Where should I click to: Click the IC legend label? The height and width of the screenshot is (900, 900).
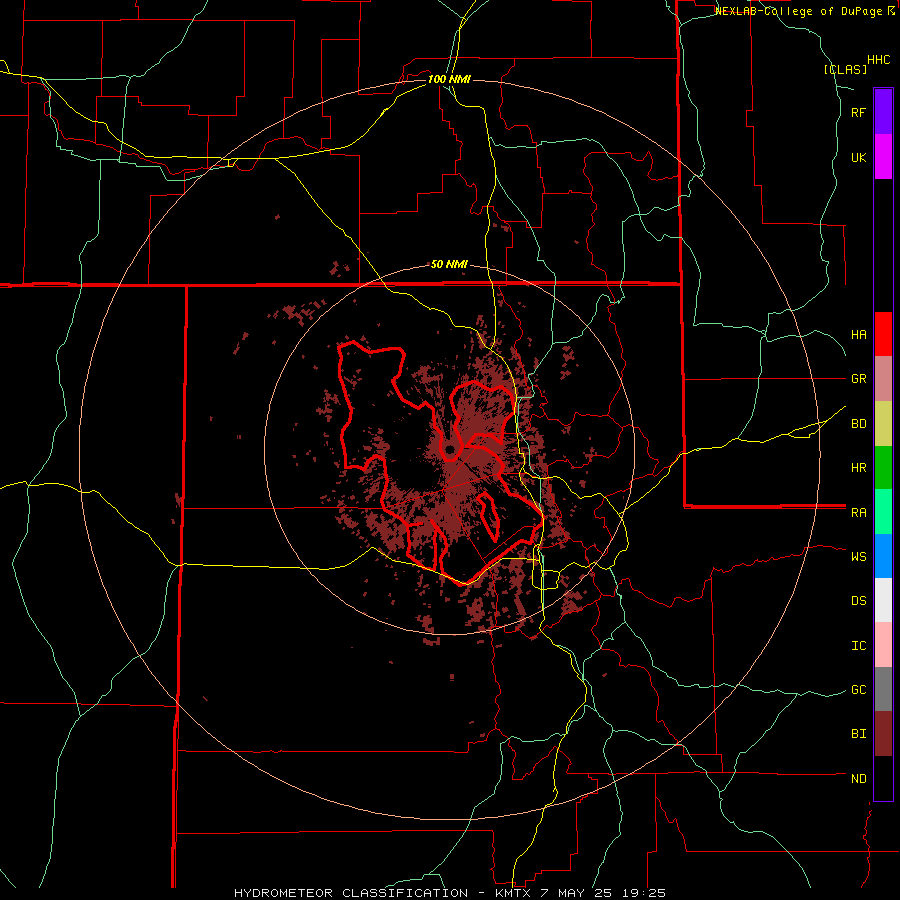858,646
